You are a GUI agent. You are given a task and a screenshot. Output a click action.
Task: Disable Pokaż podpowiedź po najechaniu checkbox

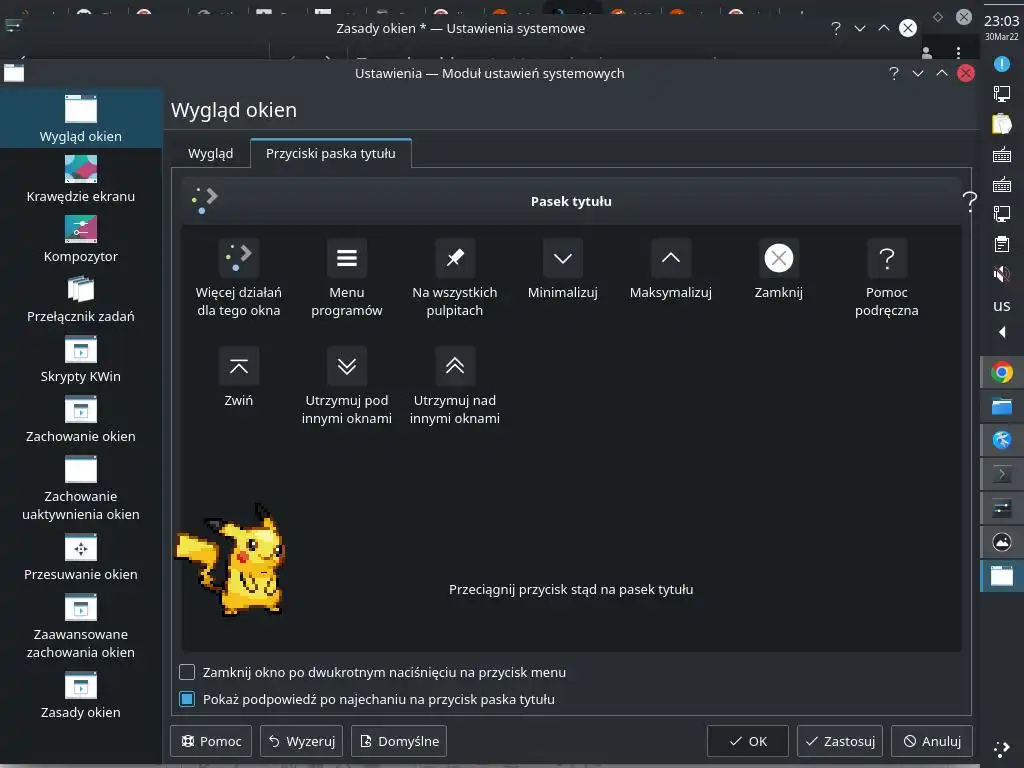(x=187, y=699)
